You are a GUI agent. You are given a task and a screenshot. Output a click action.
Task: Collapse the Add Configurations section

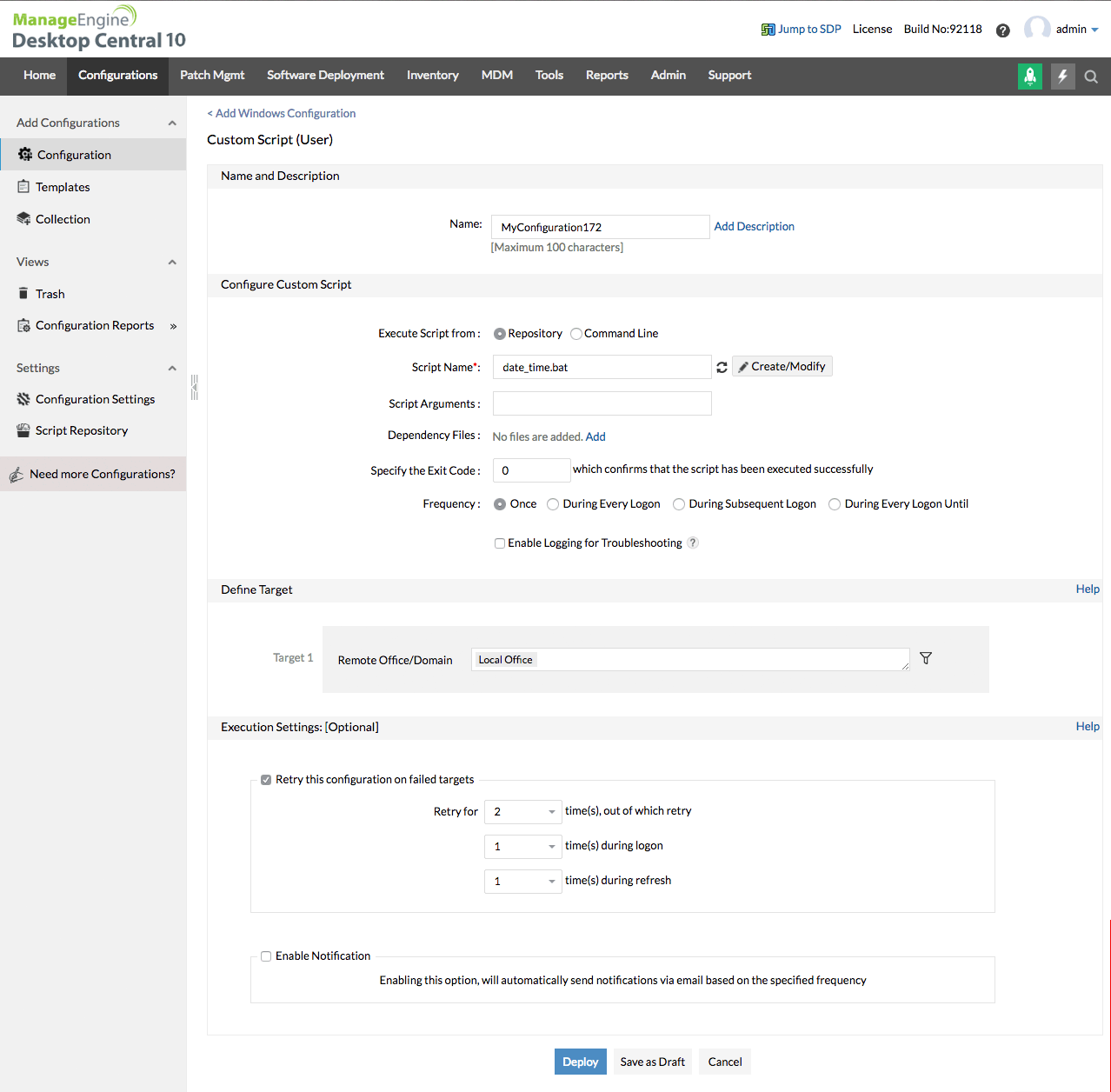point(172,123)
